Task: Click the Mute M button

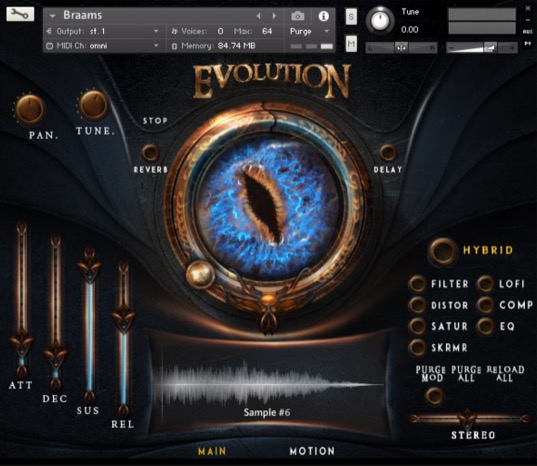Action: coord(351,43)
